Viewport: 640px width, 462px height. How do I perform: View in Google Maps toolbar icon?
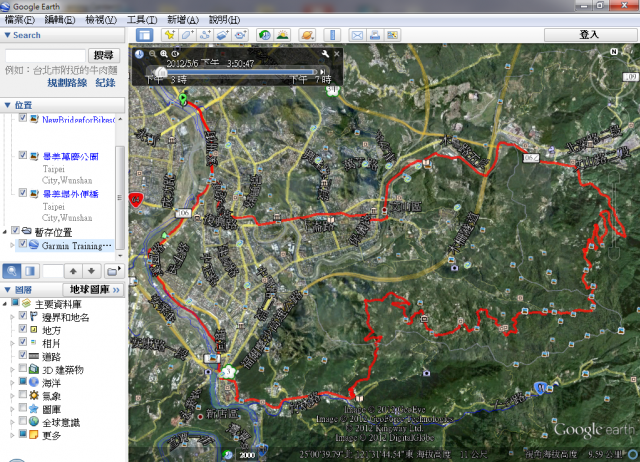pyautogui.click(x=392, y=35)
